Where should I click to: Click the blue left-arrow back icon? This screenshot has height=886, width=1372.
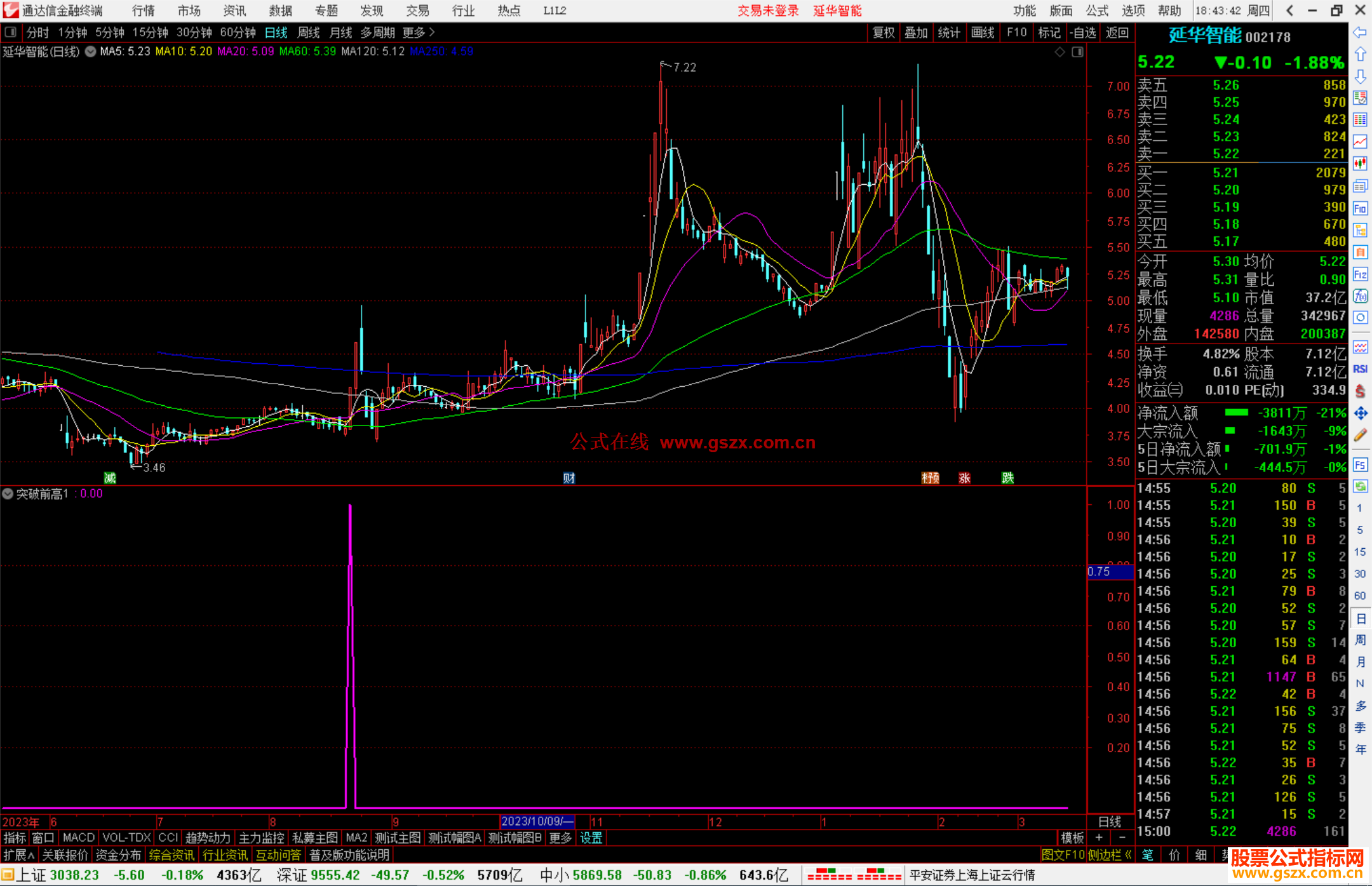pos(1360,32)
